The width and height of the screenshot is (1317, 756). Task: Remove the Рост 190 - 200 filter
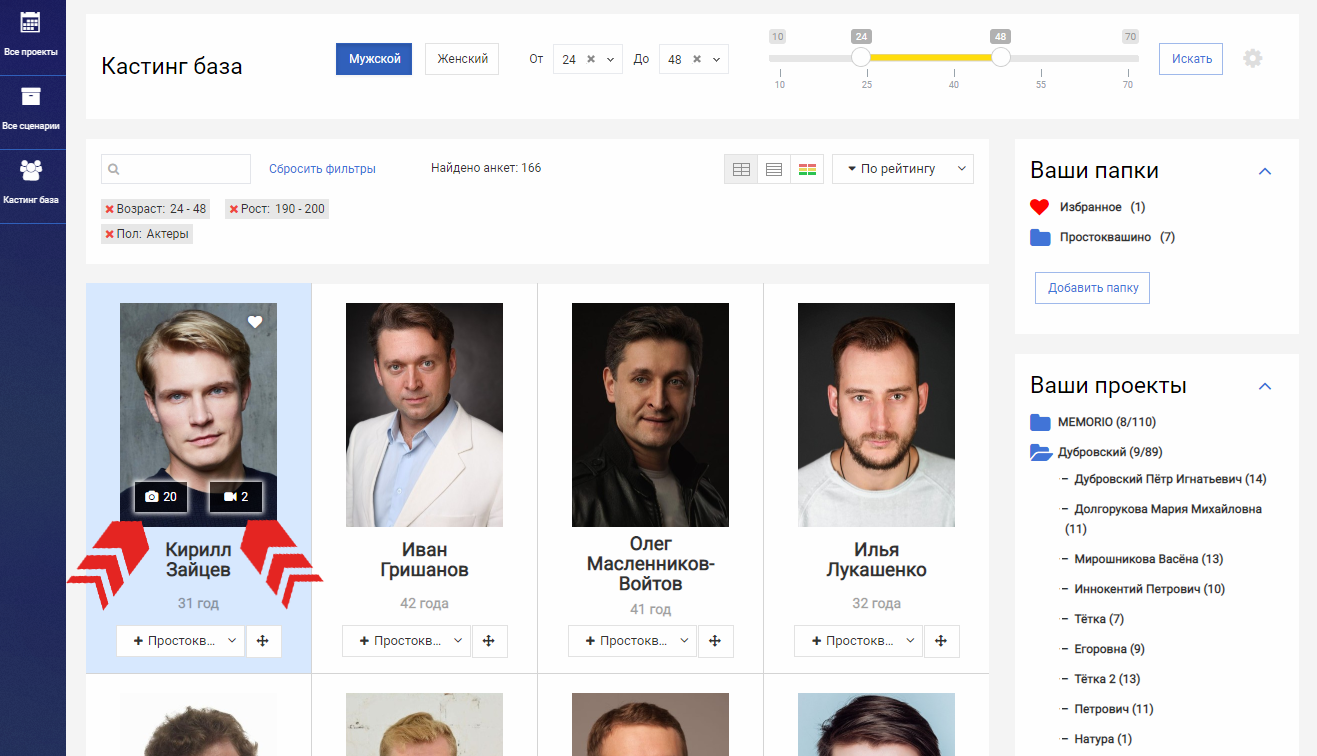point(234,209)
